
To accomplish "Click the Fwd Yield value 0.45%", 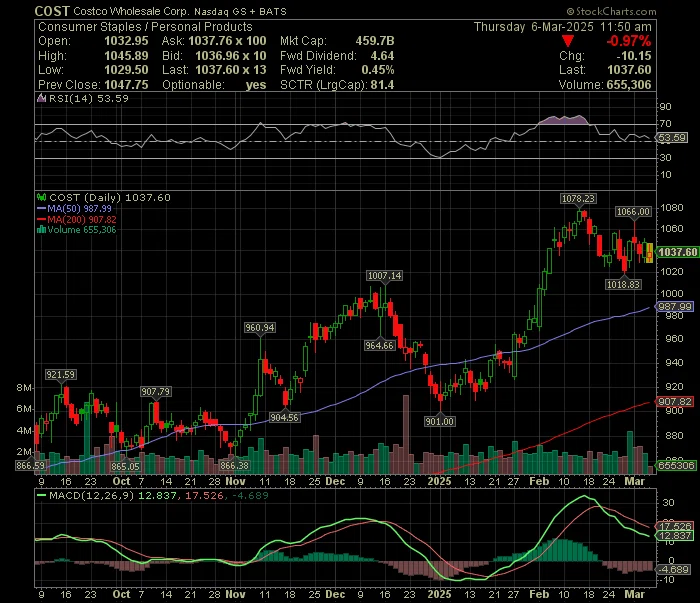I will (x=378, y=70).
